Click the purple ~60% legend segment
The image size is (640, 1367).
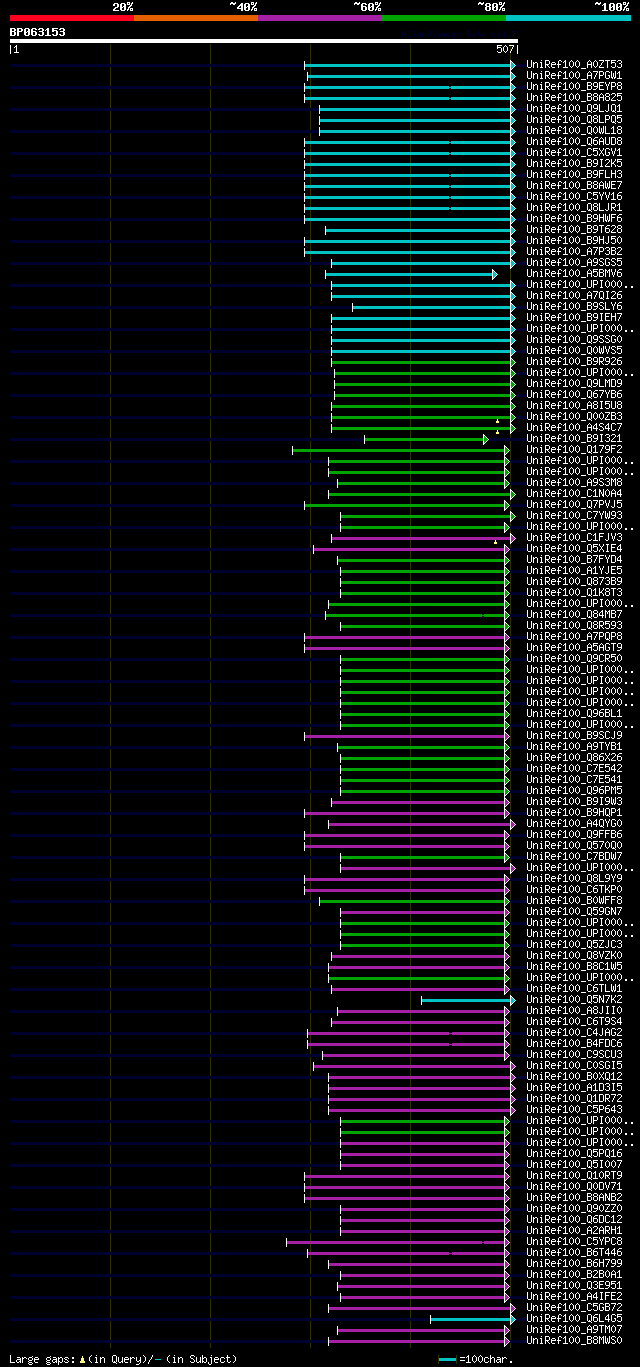[320, 17]
